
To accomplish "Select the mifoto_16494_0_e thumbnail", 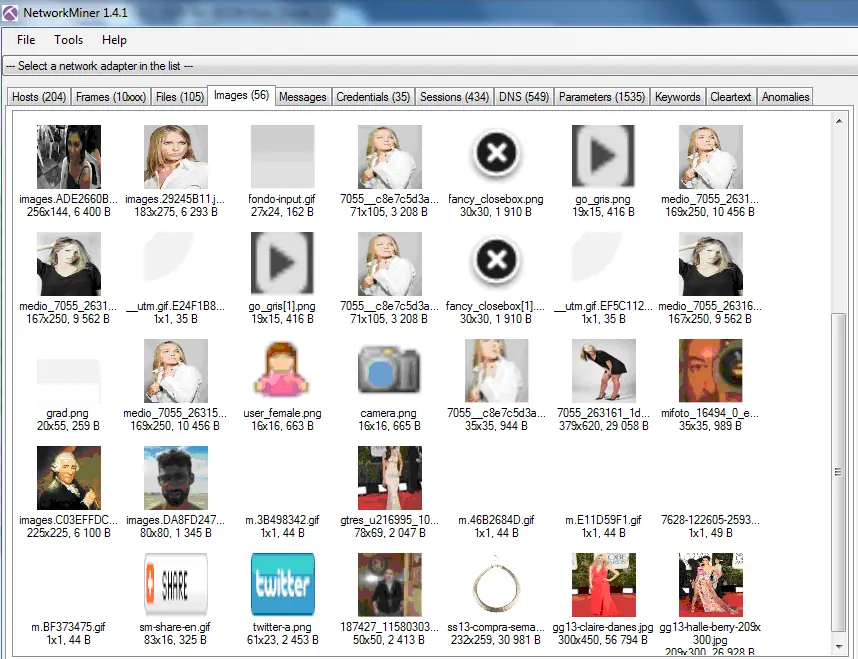I will pos(710,371).
